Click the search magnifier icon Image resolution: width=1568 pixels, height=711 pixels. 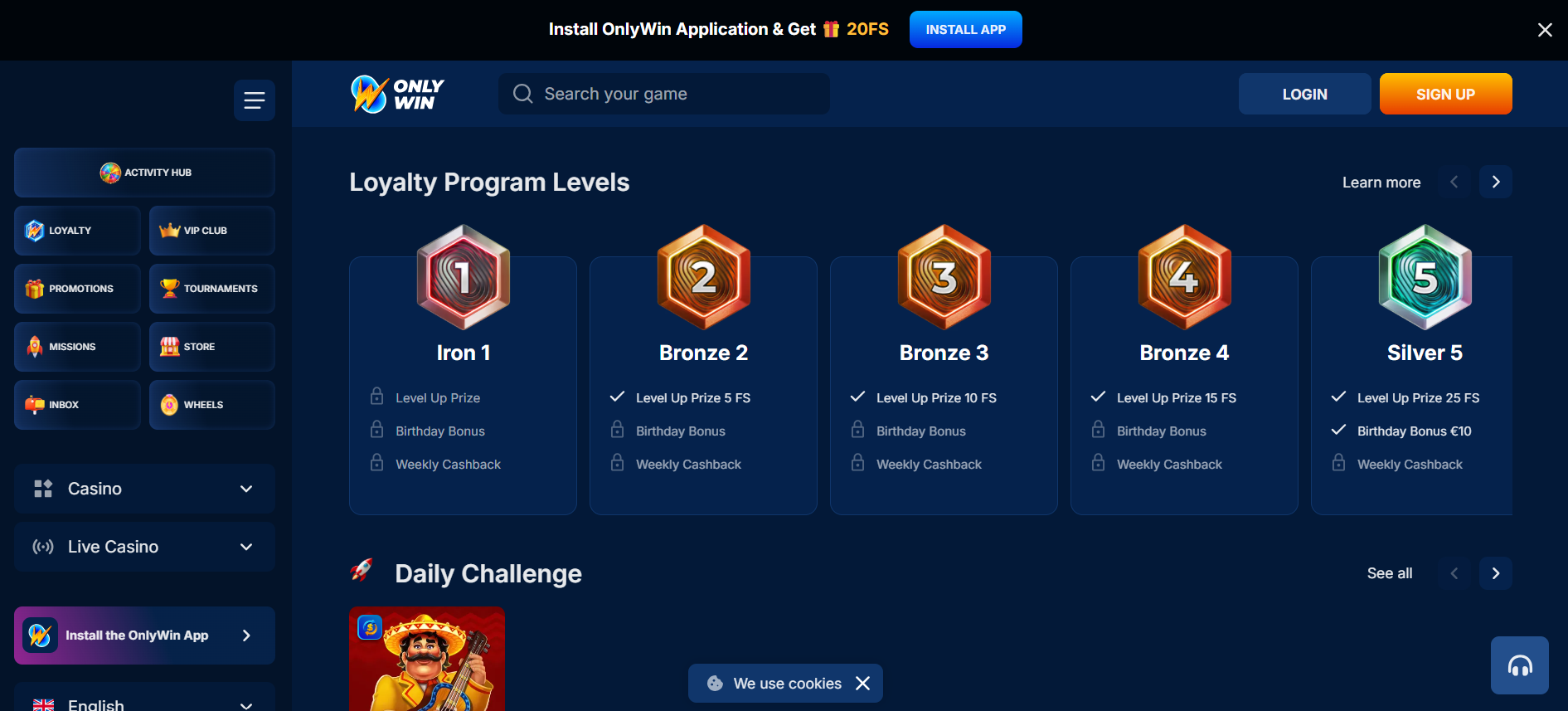522,94
